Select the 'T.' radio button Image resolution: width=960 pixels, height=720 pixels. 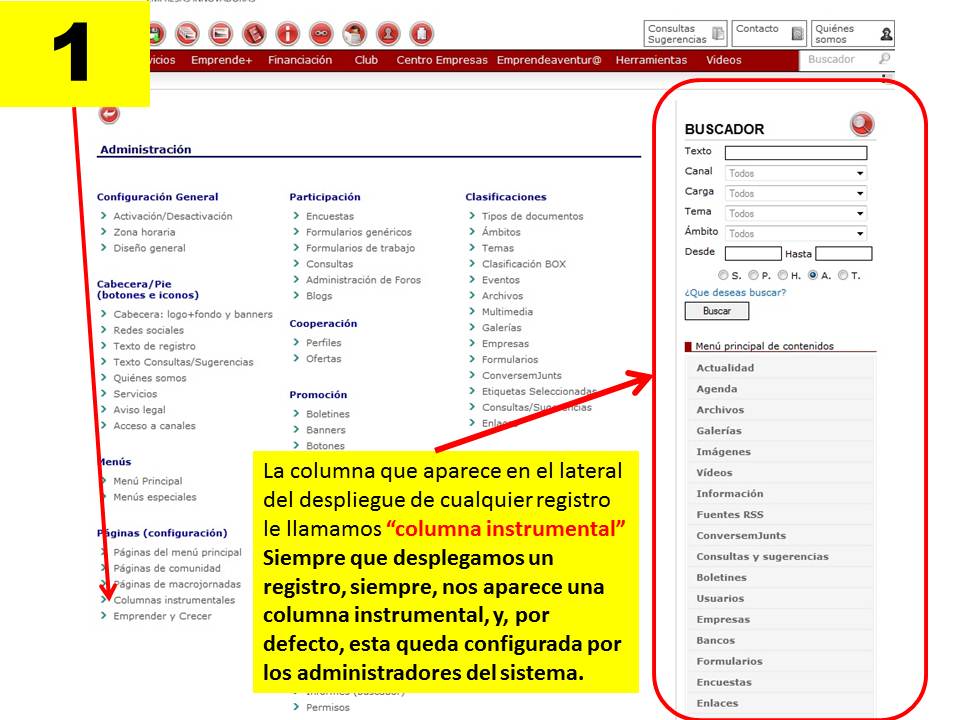click(x=843, y=275)
